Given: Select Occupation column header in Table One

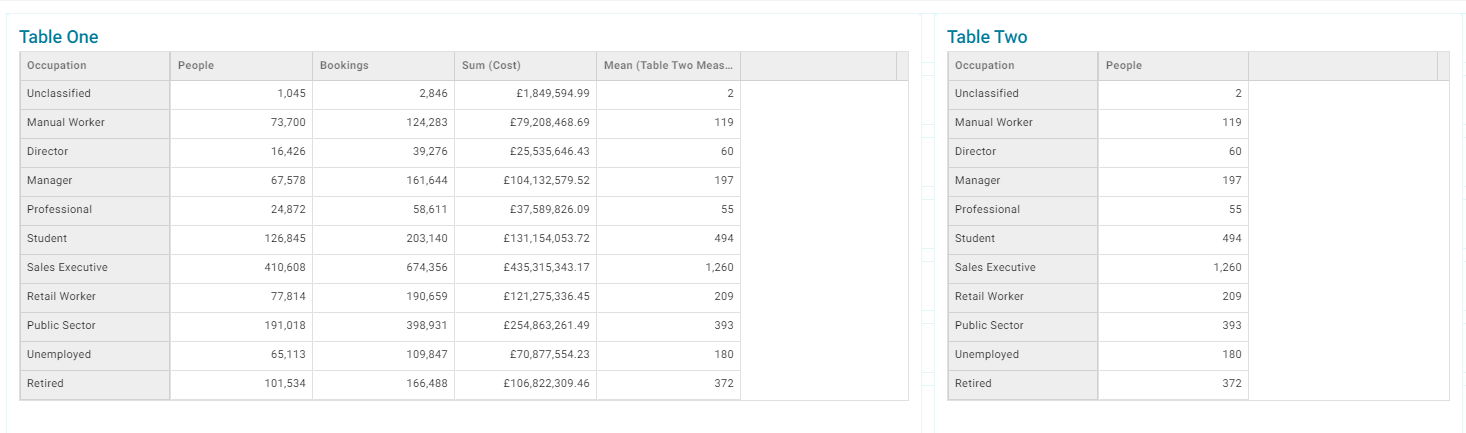Looking at the screenshot, I should [95, 66].
